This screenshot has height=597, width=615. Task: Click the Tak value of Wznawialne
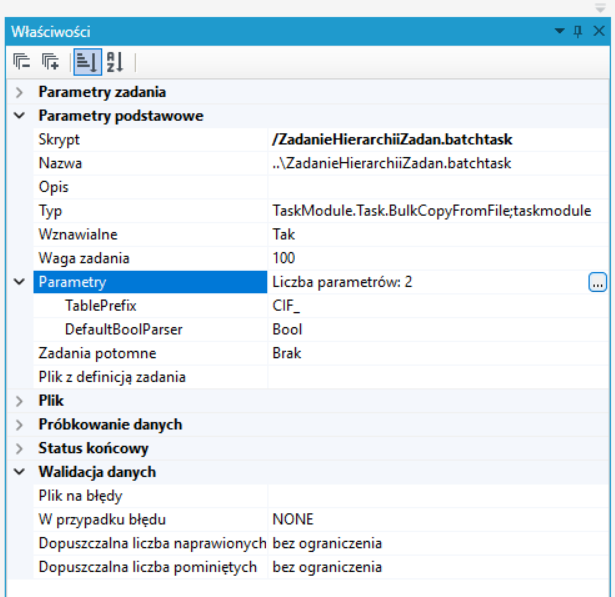[284, 235]
